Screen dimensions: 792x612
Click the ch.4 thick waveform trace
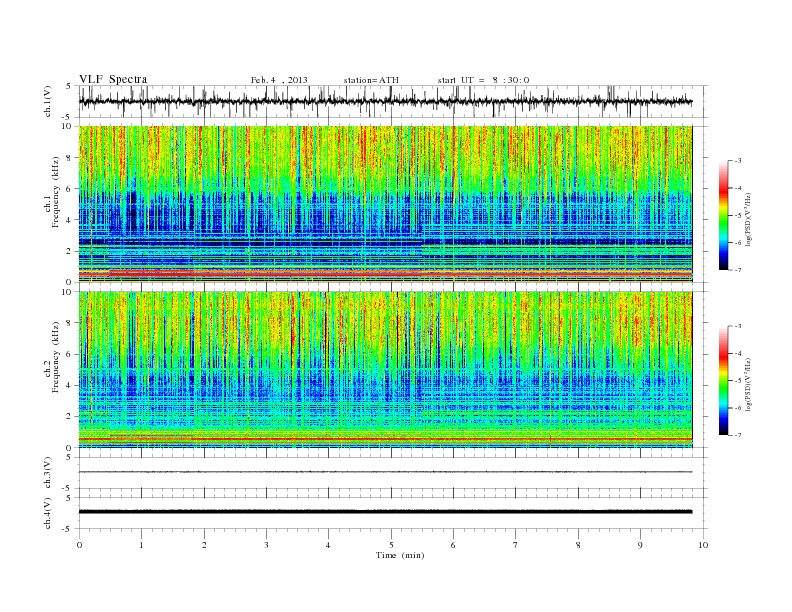click(x=385, y=512)
